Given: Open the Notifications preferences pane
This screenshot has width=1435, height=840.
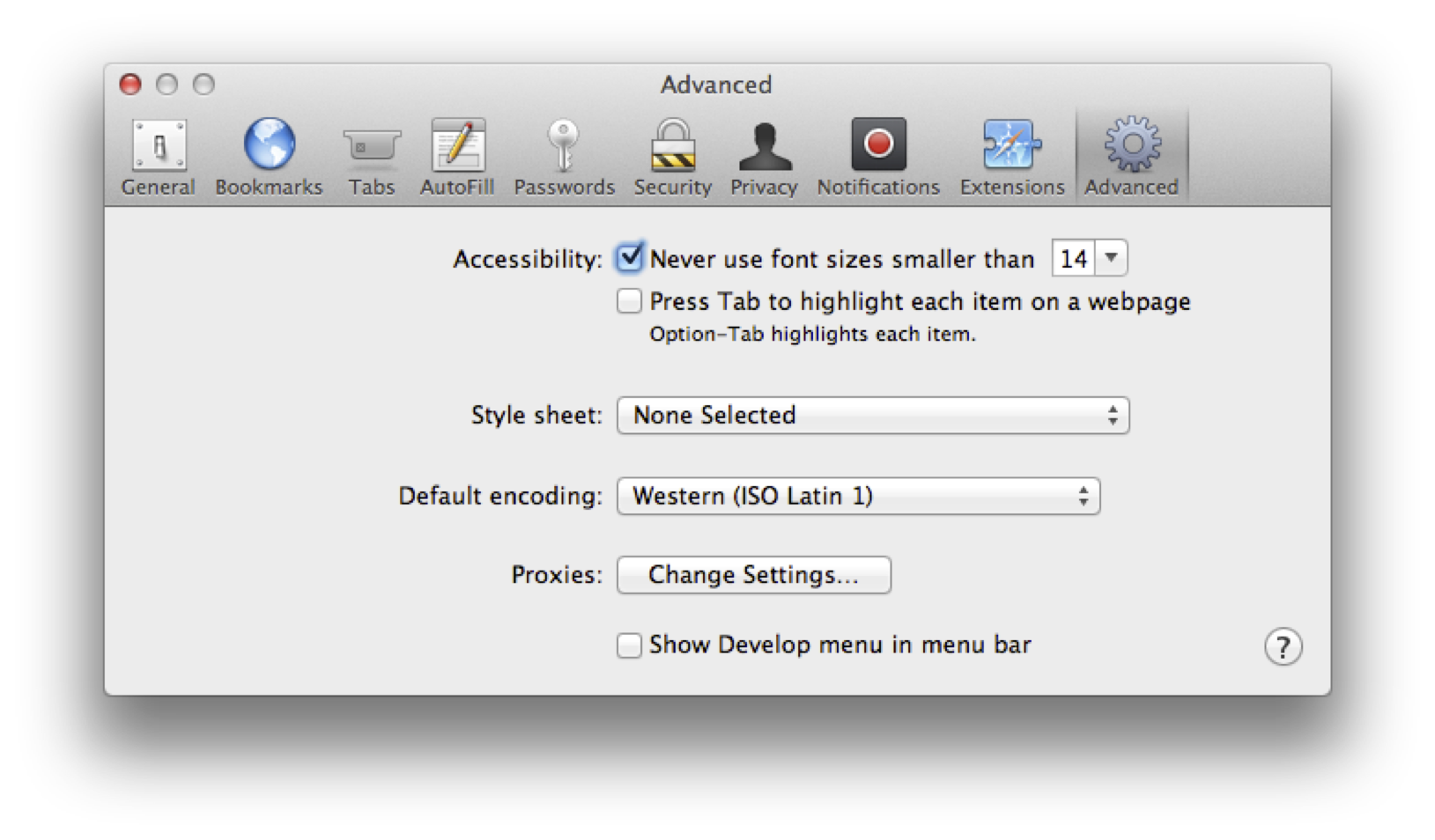Looking at the screenshot, I should point(878,158).
